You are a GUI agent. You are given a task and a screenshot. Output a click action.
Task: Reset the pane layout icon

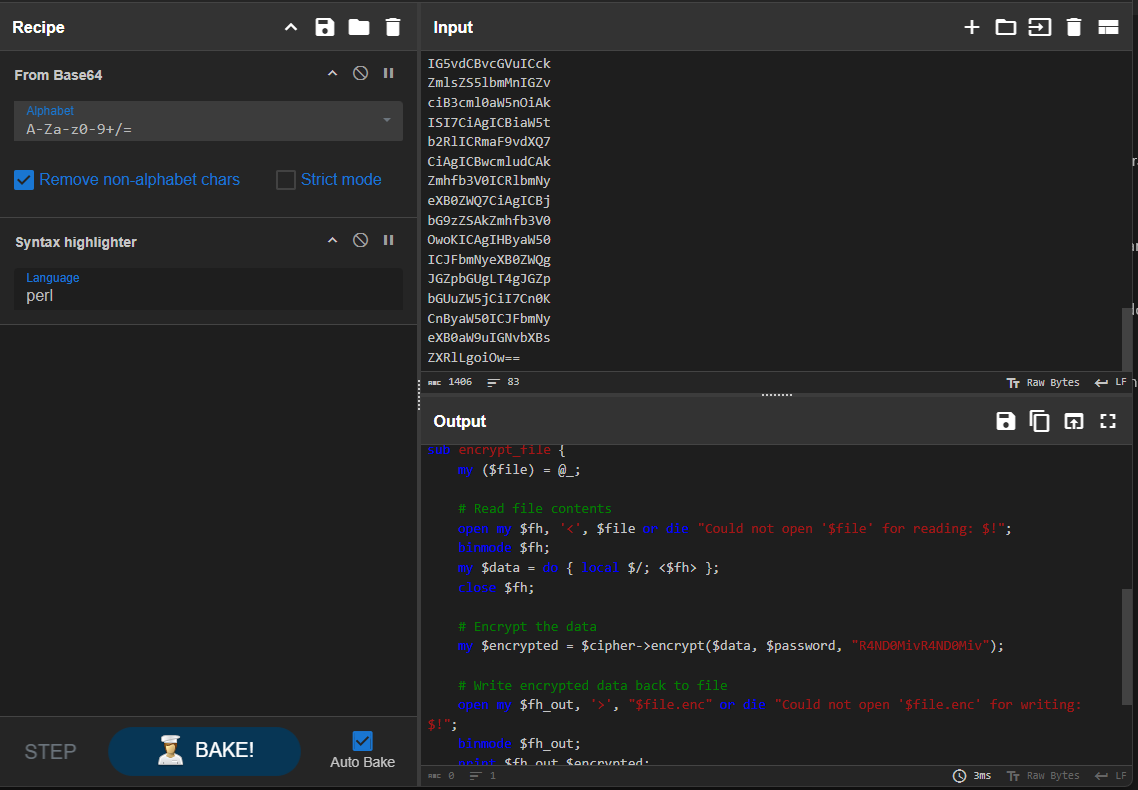click(1108, 27)
